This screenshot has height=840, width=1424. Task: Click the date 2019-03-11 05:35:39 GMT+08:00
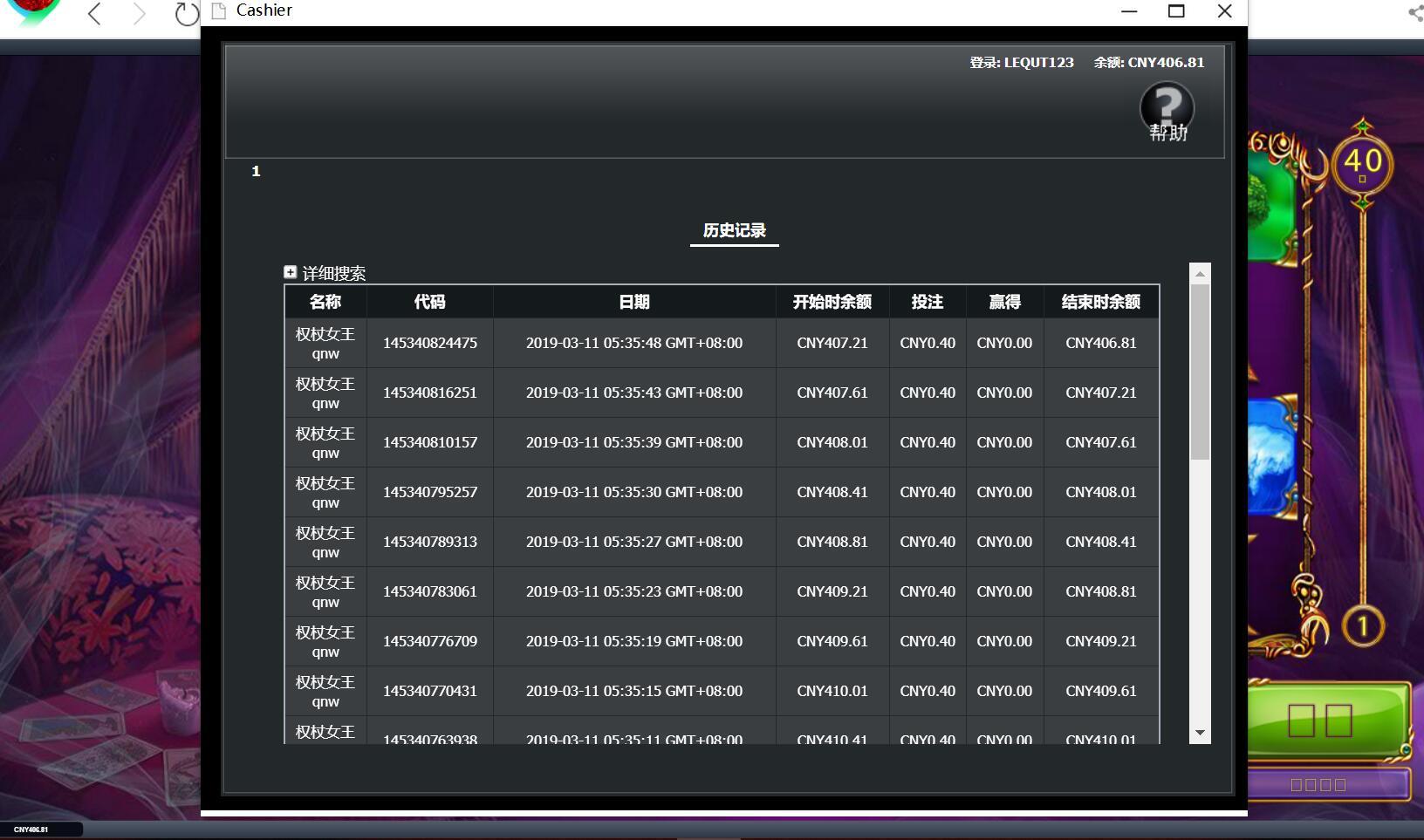pos(634,442)
